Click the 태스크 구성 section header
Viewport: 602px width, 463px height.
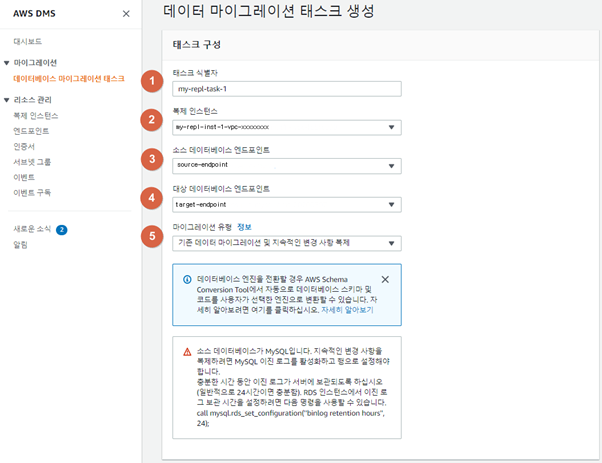[197, 45]
